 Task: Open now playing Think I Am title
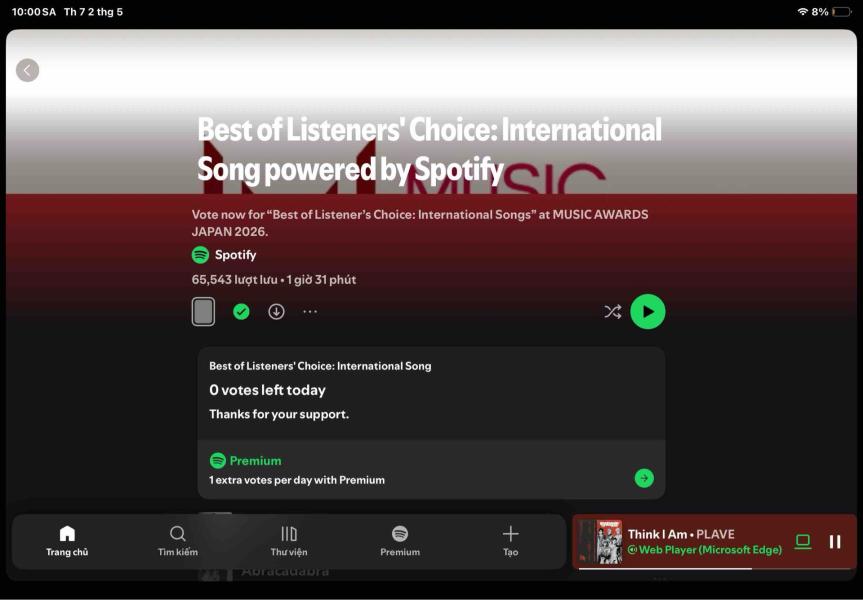coord(657,534)
